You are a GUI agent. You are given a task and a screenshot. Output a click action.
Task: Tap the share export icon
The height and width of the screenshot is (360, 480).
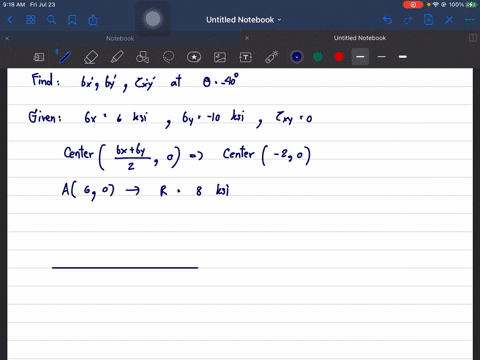(93, 20)
